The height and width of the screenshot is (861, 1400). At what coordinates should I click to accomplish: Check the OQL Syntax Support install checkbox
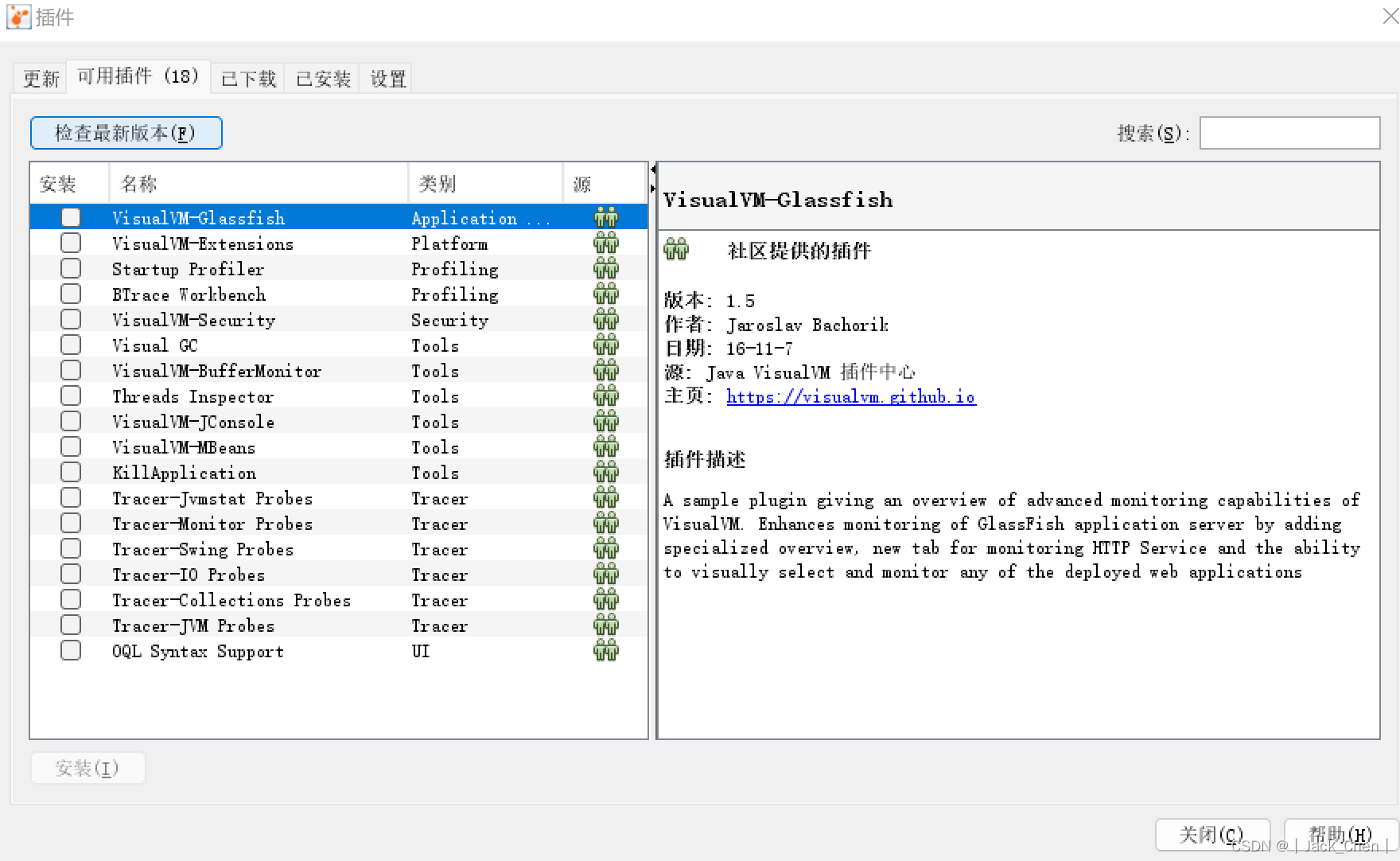click(71, 650)
